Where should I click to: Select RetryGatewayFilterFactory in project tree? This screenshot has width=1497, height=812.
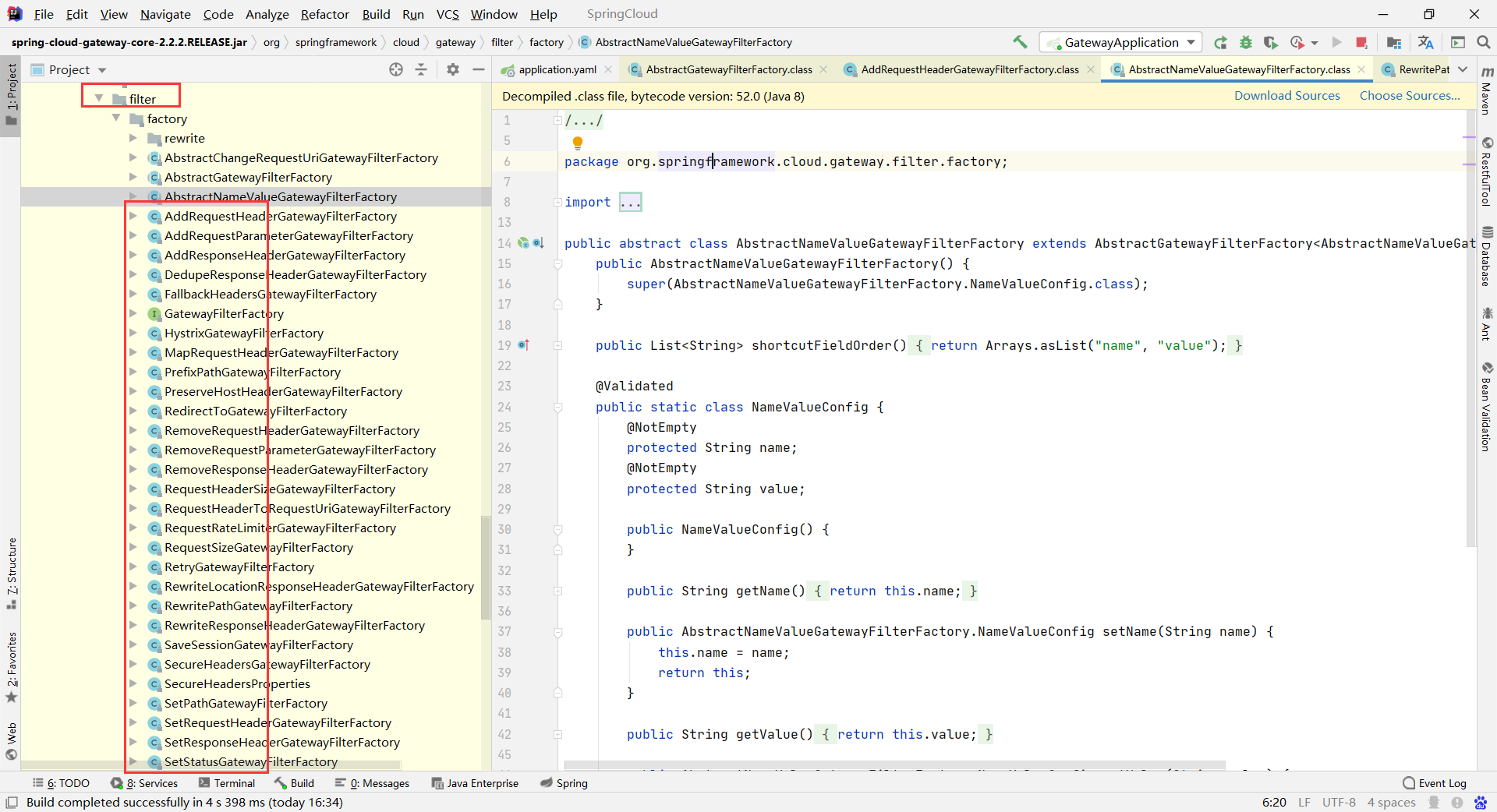pos(239,567)
